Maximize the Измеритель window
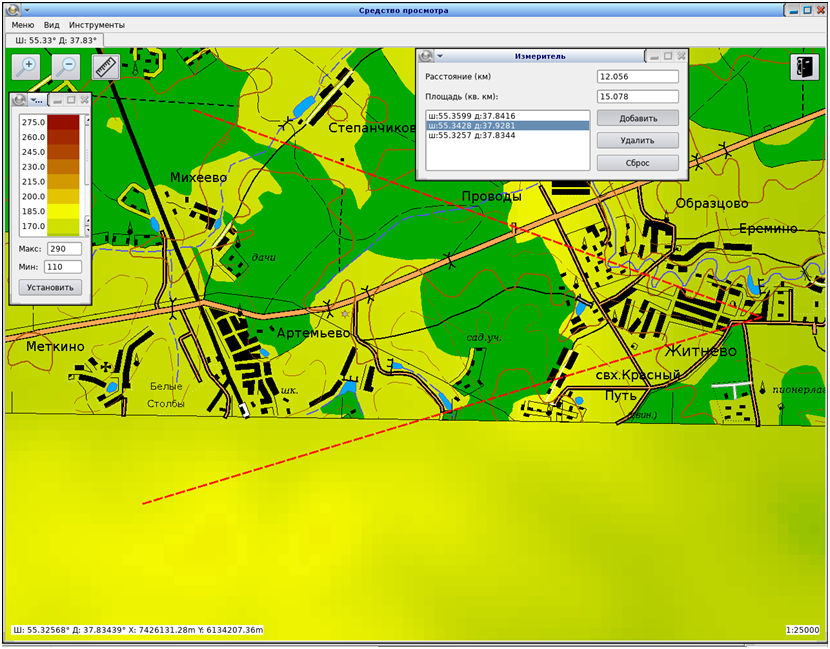Image resolution: width=830 pixels, height=649 pixels. (x=666, y=57)
